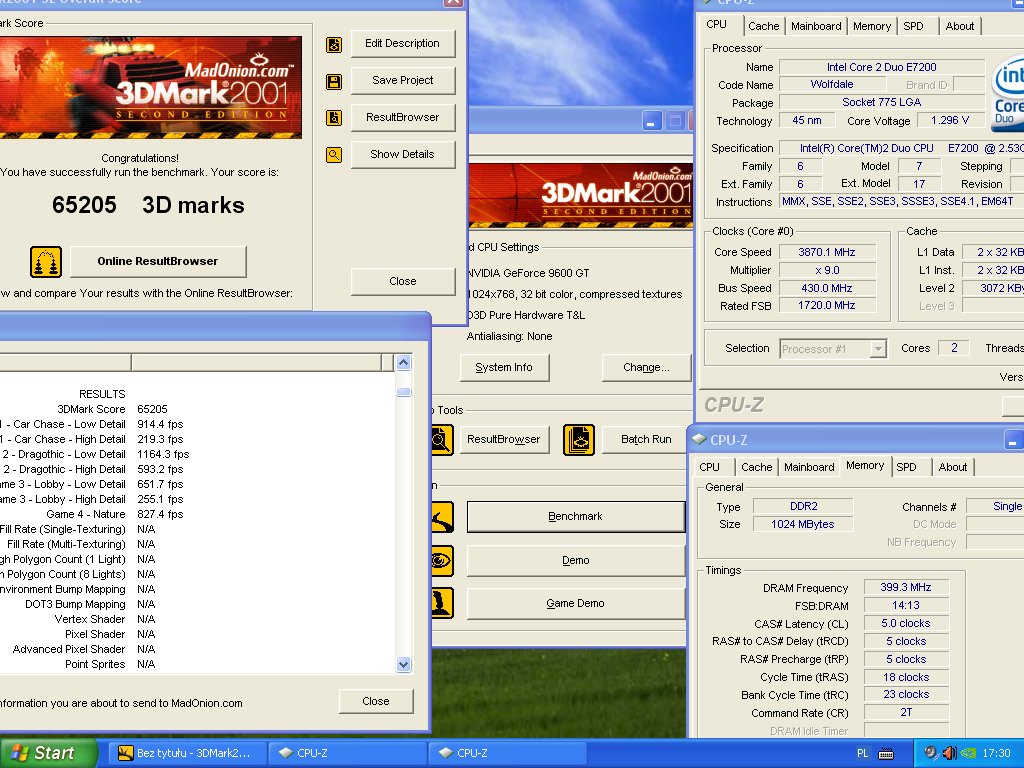
Task: Open ResultBrowser from the score dialog
Action: pyautogui.click(x=402, y=118)
